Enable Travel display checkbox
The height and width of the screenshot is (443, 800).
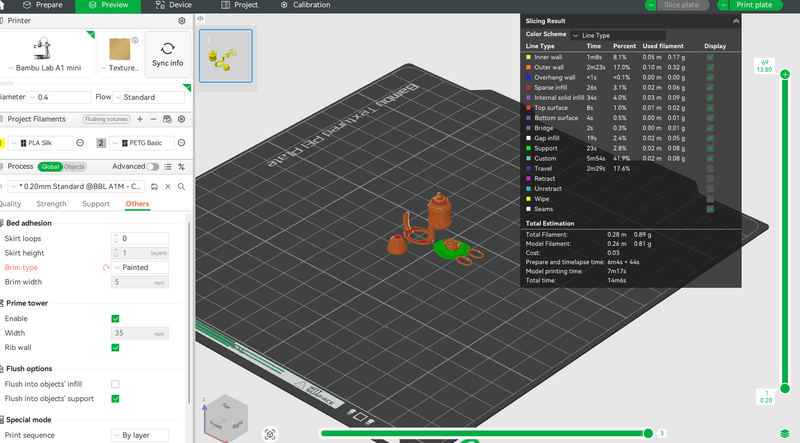coord(710,168)
